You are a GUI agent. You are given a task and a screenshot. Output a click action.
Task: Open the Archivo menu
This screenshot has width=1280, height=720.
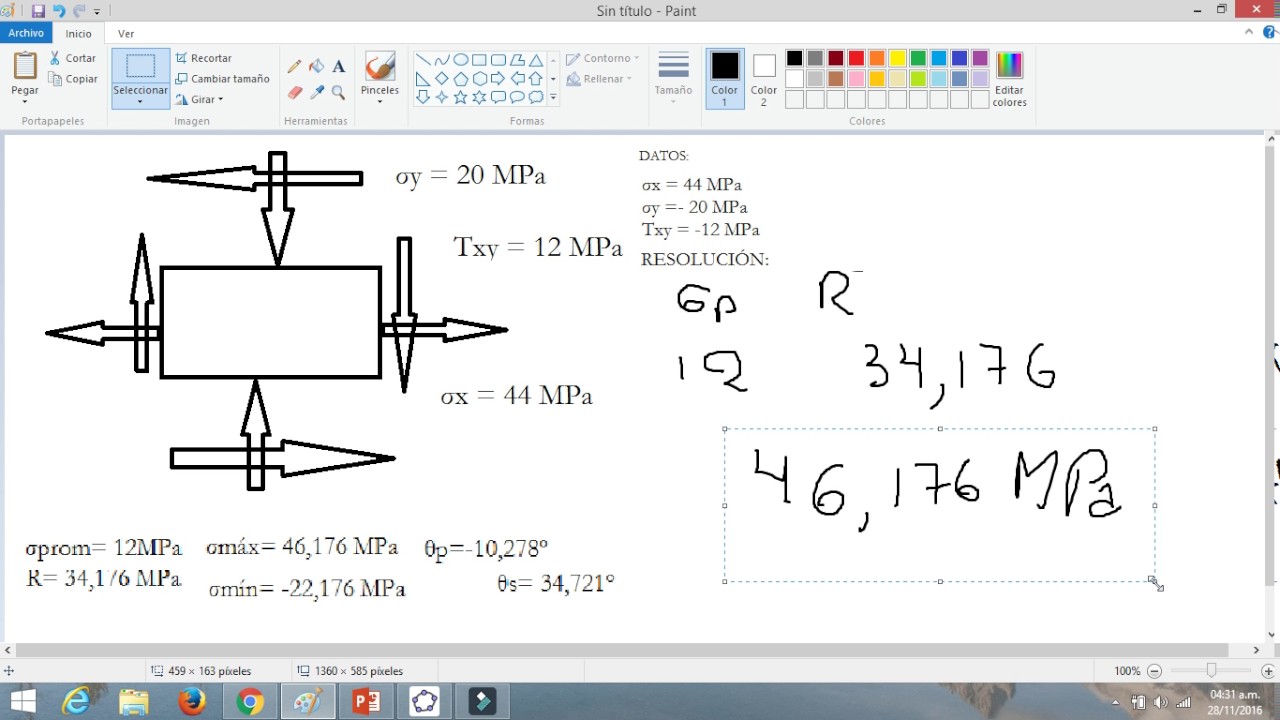[x=26, y=33]
